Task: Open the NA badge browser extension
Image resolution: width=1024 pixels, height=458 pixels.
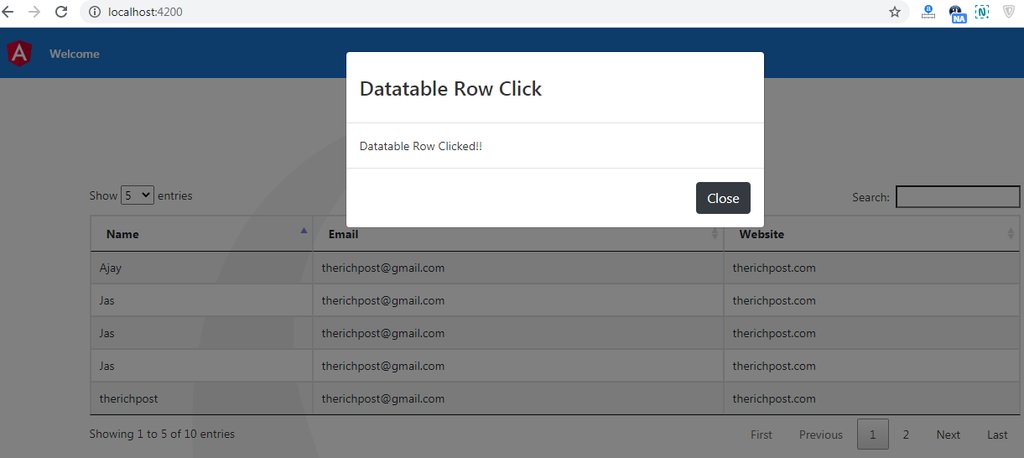Action: click(x=957, y=13)
